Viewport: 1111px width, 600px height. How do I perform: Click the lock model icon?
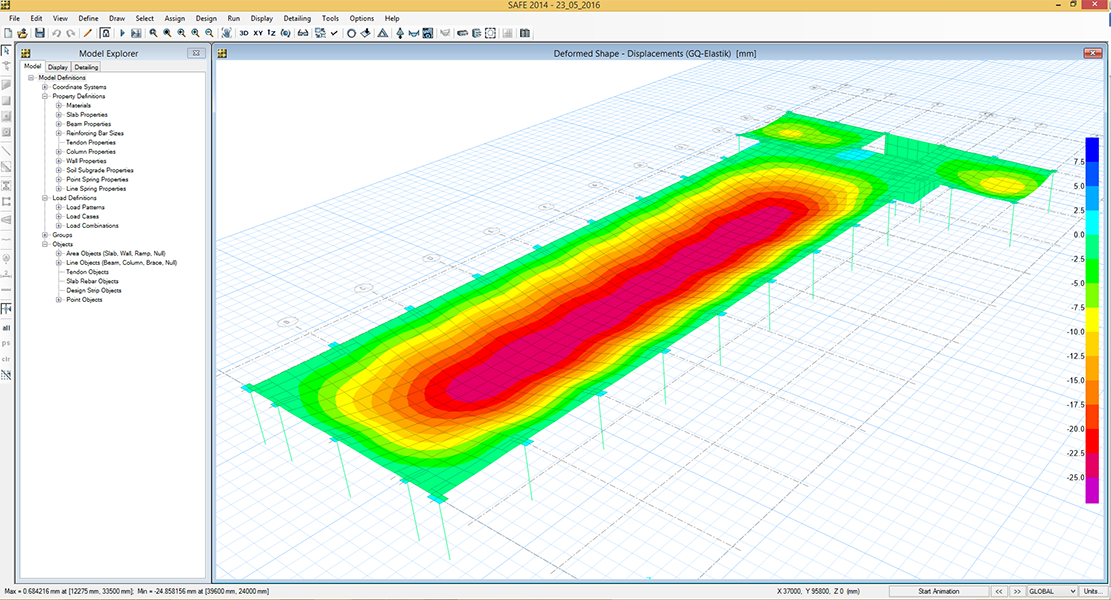click(x=105, y=33)
